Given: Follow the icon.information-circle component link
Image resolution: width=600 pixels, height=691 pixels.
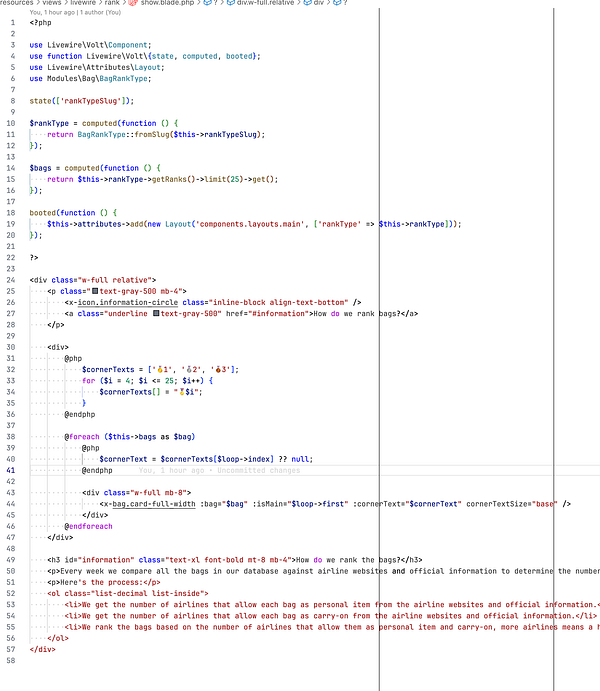Looking at the screenshot, I should coord(128,302).
